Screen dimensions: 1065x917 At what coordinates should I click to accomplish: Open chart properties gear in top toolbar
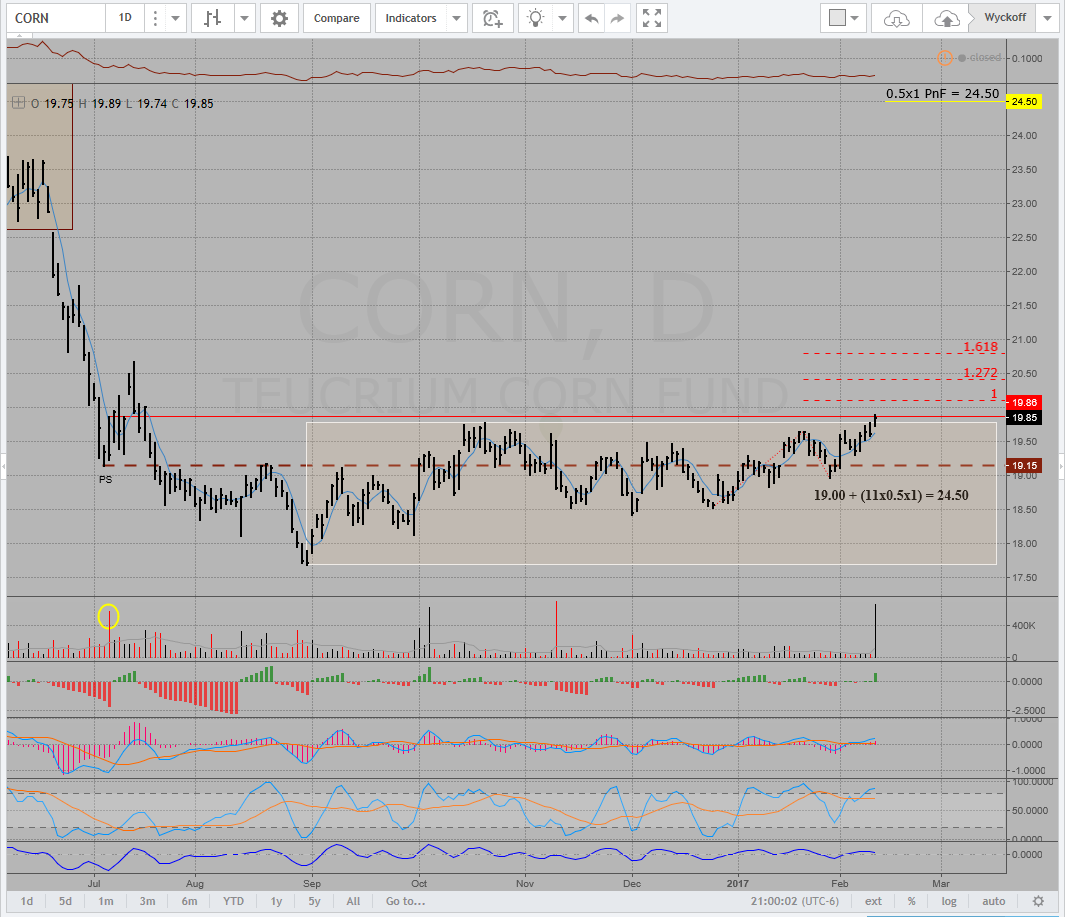point(279,18)
